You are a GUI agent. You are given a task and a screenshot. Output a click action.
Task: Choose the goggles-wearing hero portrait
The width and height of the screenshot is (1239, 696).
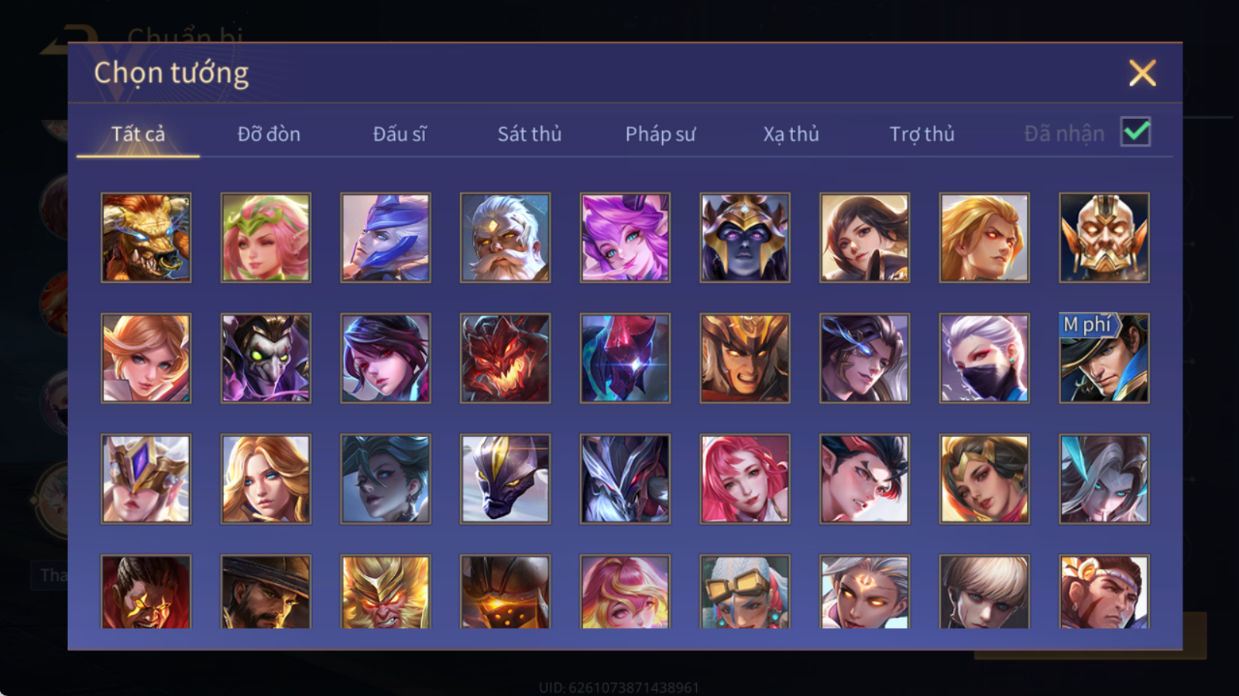point(745,592)
